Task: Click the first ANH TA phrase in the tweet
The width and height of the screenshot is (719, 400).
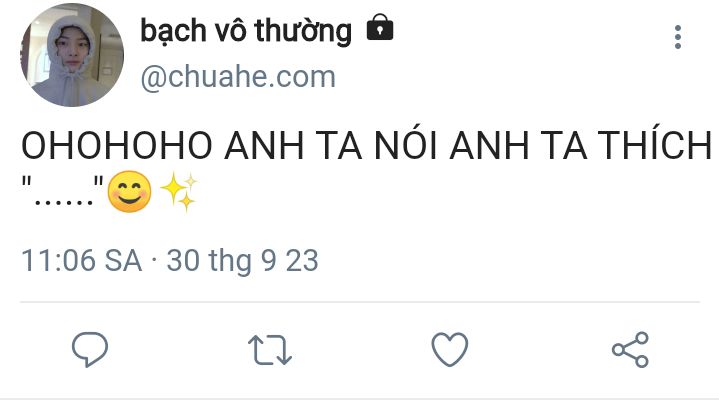Action: (293, 146)
